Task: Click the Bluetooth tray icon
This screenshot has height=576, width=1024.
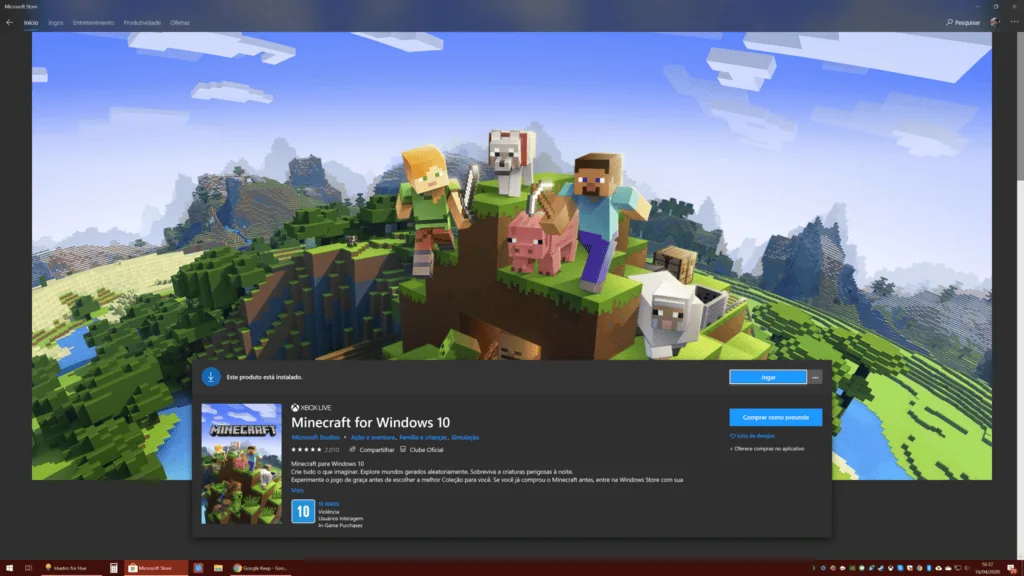Action: pos(929,568)
